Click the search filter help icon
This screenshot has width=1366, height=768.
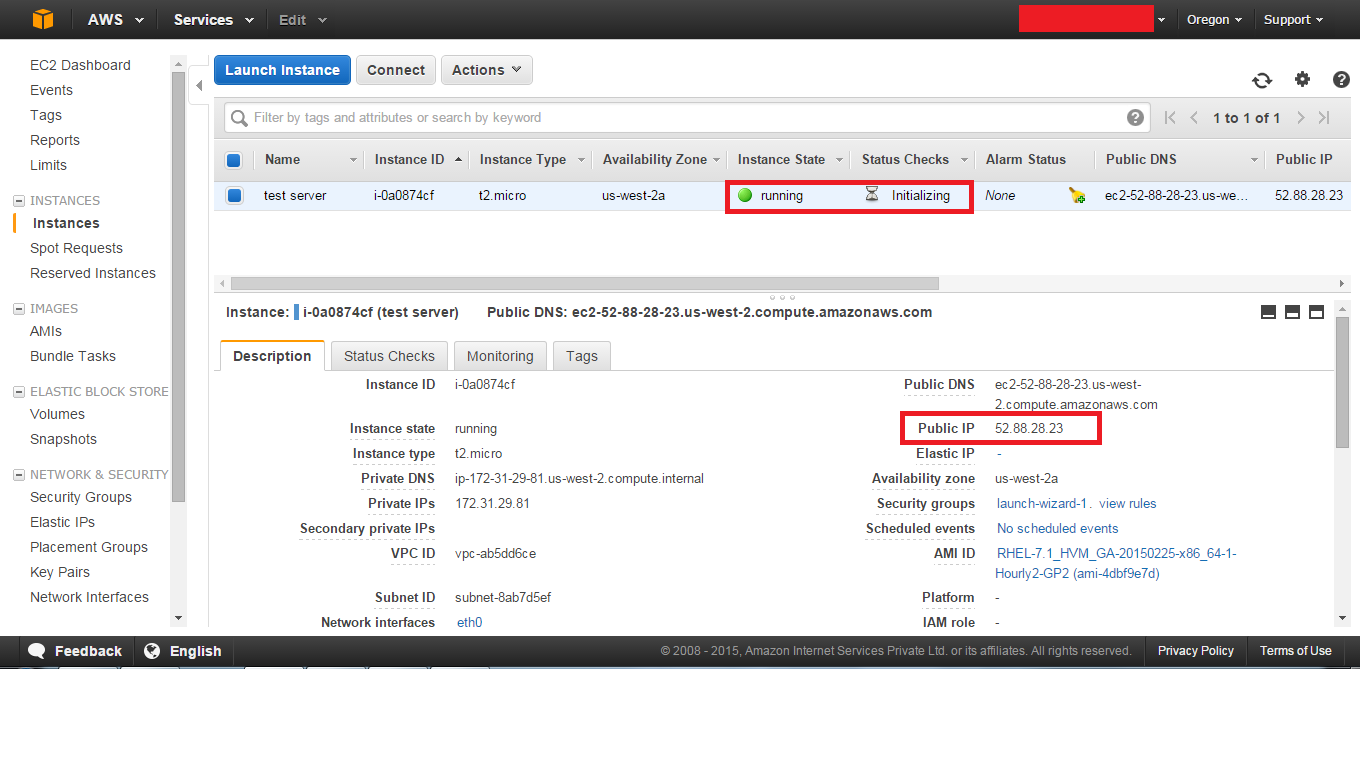point(1135,117)
